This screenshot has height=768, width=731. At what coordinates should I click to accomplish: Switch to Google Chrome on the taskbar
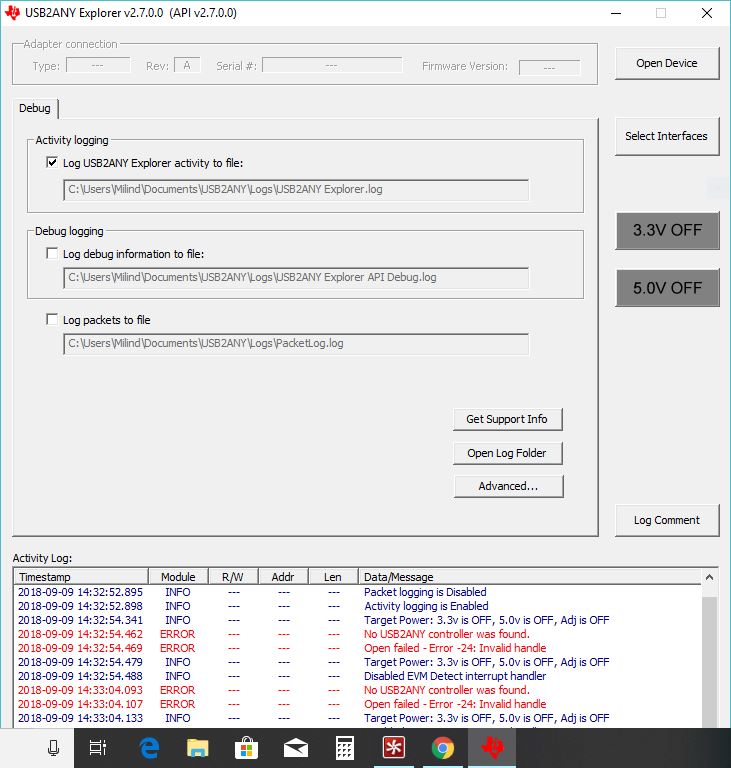coord(442,748)
